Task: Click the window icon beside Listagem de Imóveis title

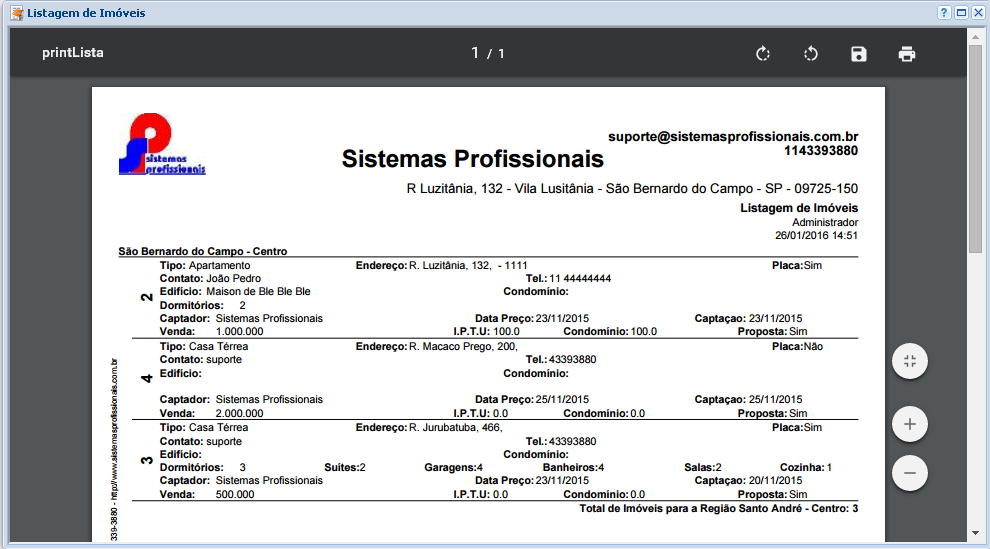Action: click(x=16, y=13)
